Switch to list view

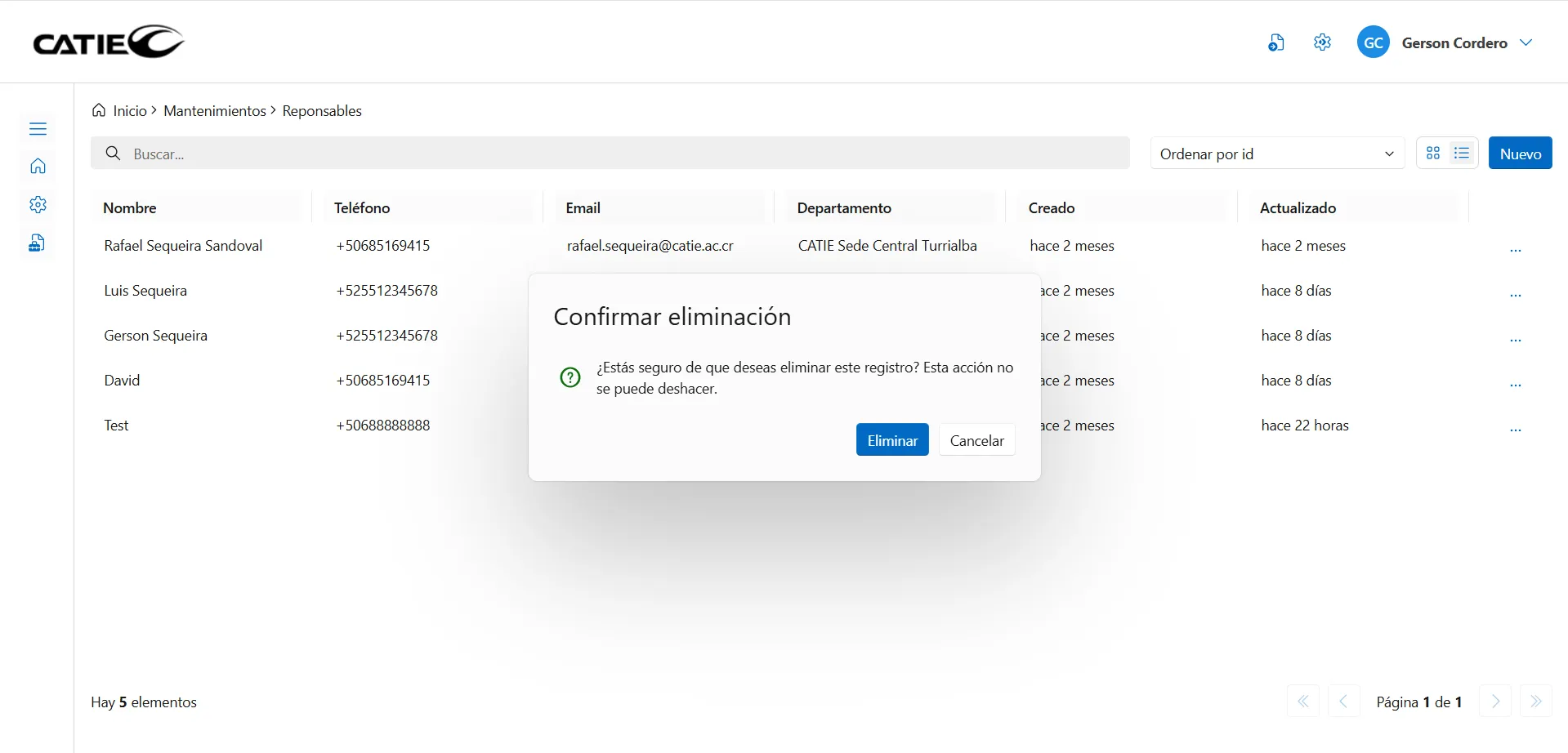coord(1462,154)
